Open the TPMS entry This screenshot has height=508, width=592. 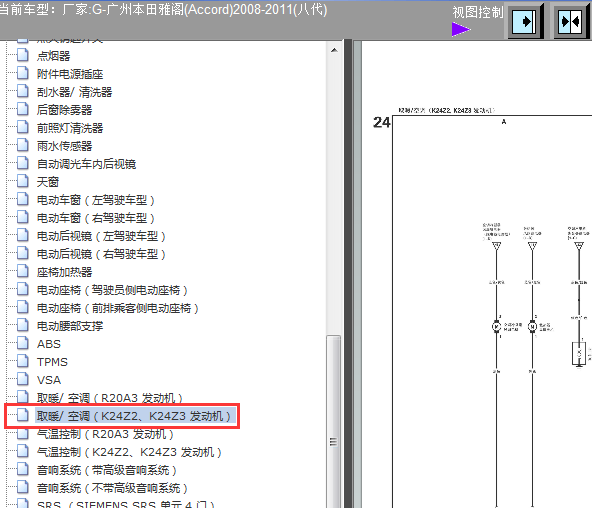click(x=52, y=362)
